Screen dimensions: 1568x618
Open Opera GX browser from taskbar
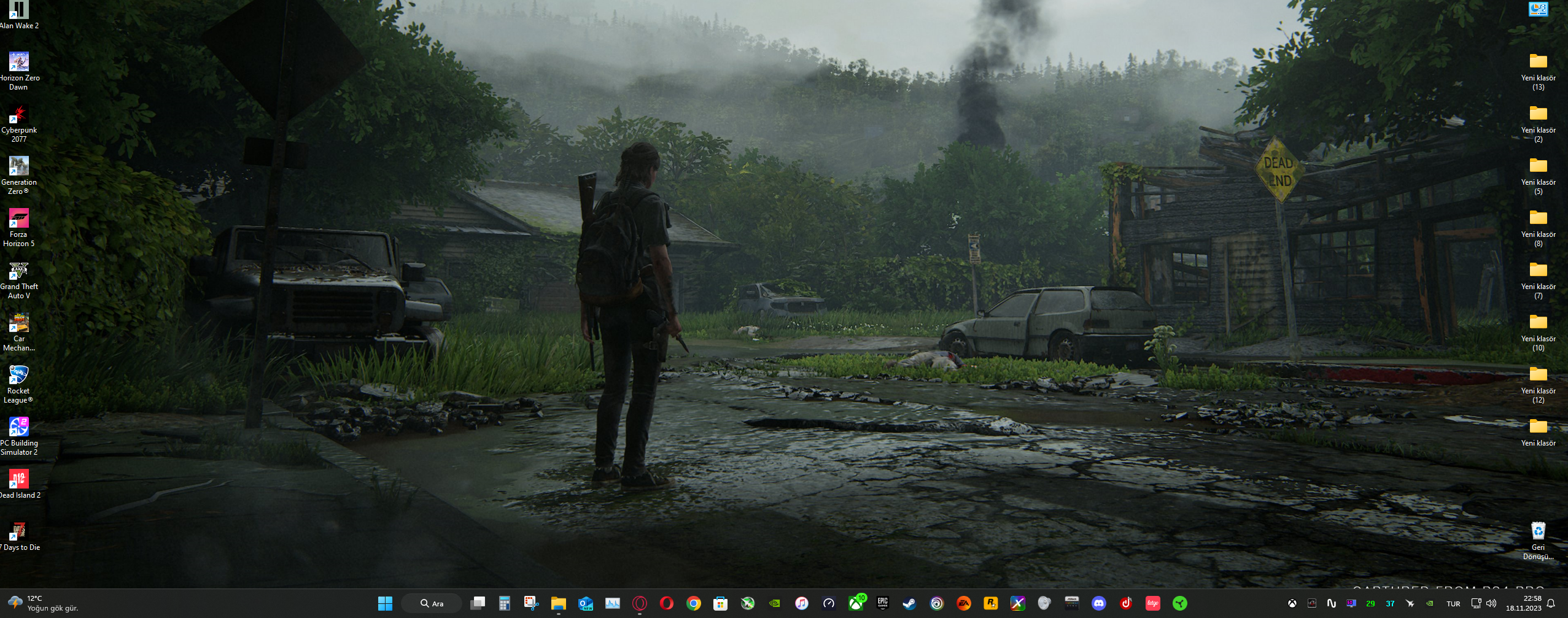tap(640, 603)
